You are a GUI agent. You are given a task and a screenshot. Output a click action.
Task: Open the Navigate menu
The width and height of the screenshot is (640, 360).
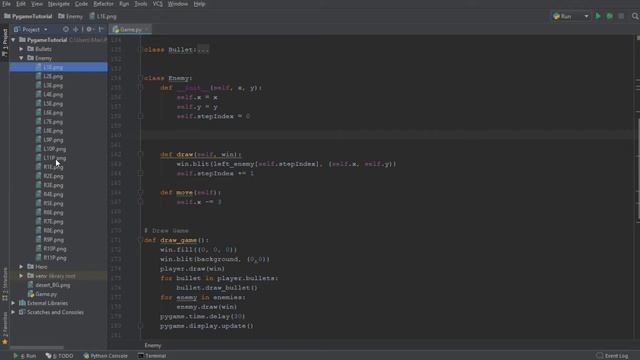tap(59, 4)
